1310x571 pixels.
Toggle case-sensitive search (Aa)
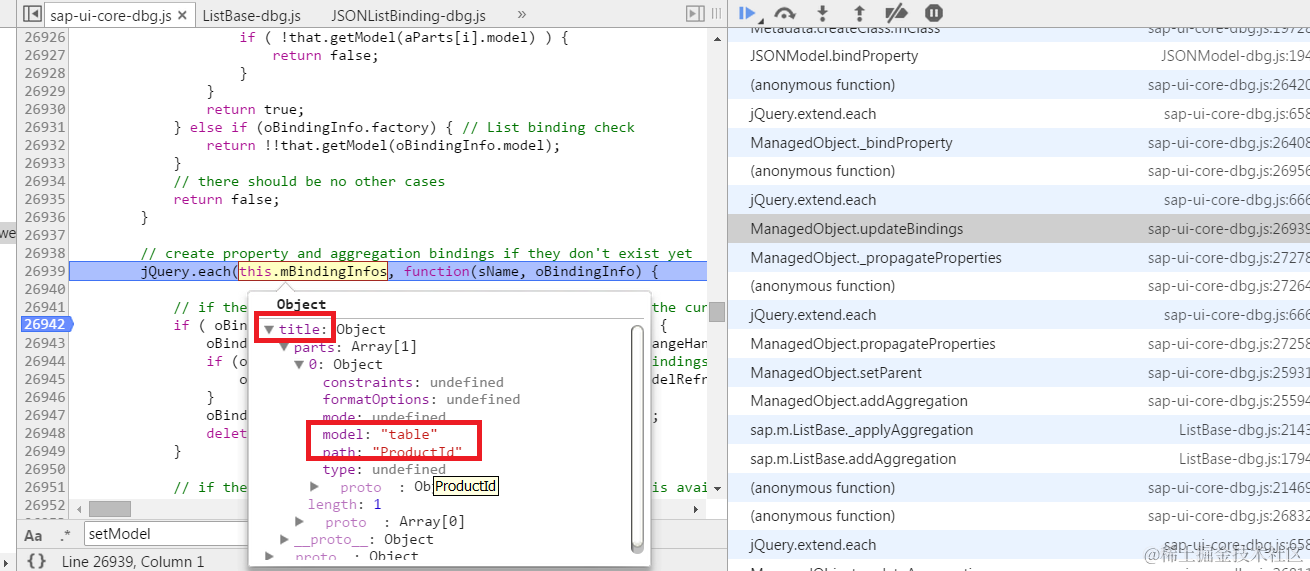tap(33, 535)
